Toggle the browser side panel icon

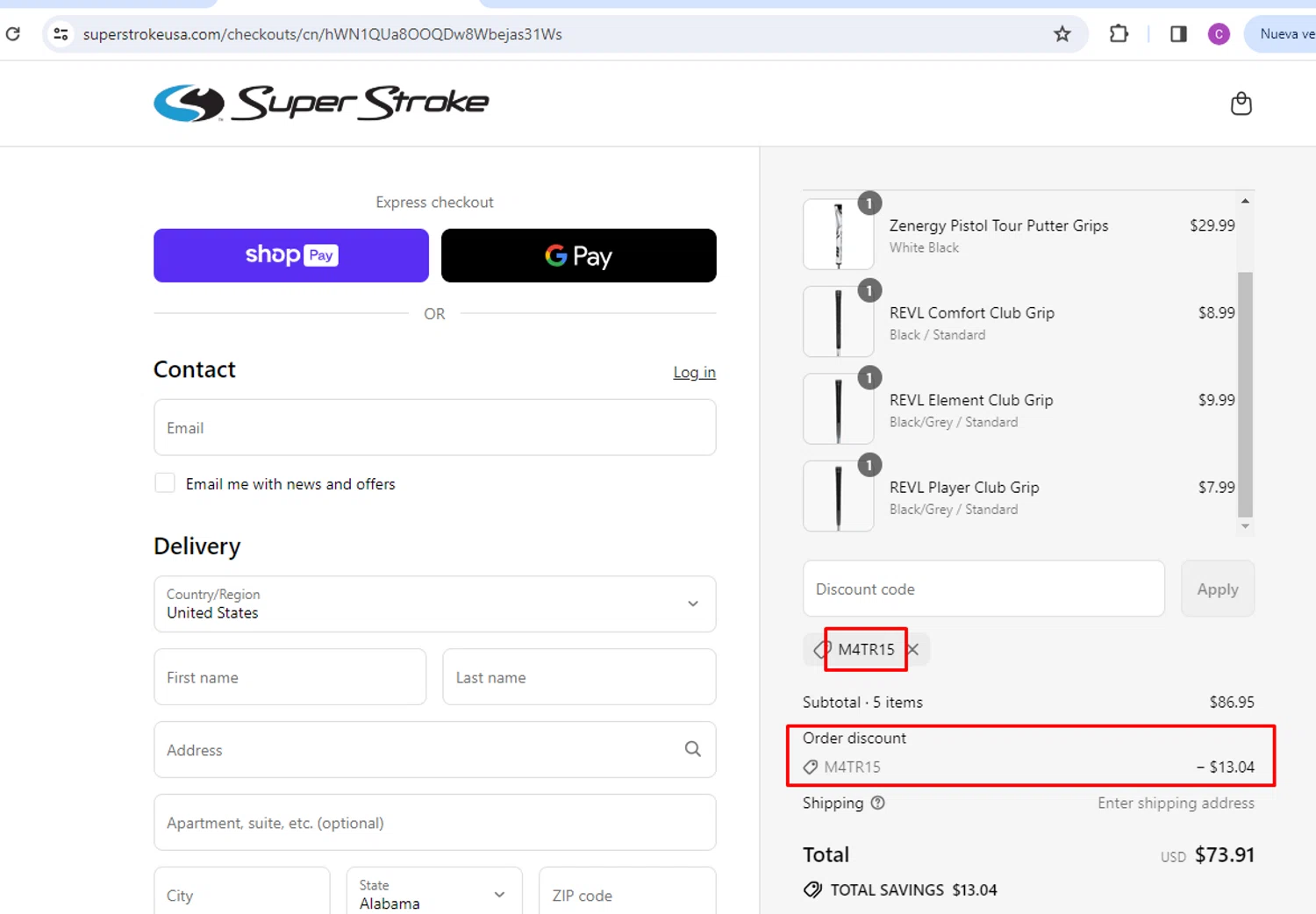click(1178, 34)
